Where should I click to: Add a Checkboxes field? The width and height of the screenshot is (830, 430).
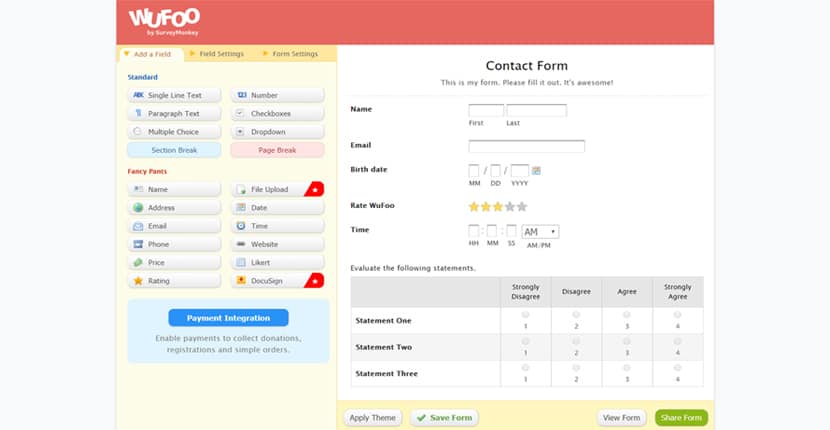[x=277, y=113]
